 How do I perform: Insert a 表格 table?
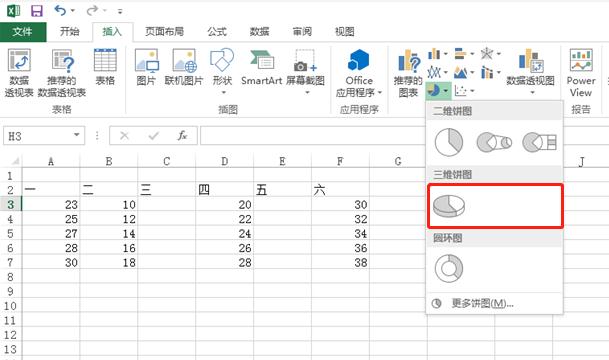pyautogui.click(x=105, y=66)
